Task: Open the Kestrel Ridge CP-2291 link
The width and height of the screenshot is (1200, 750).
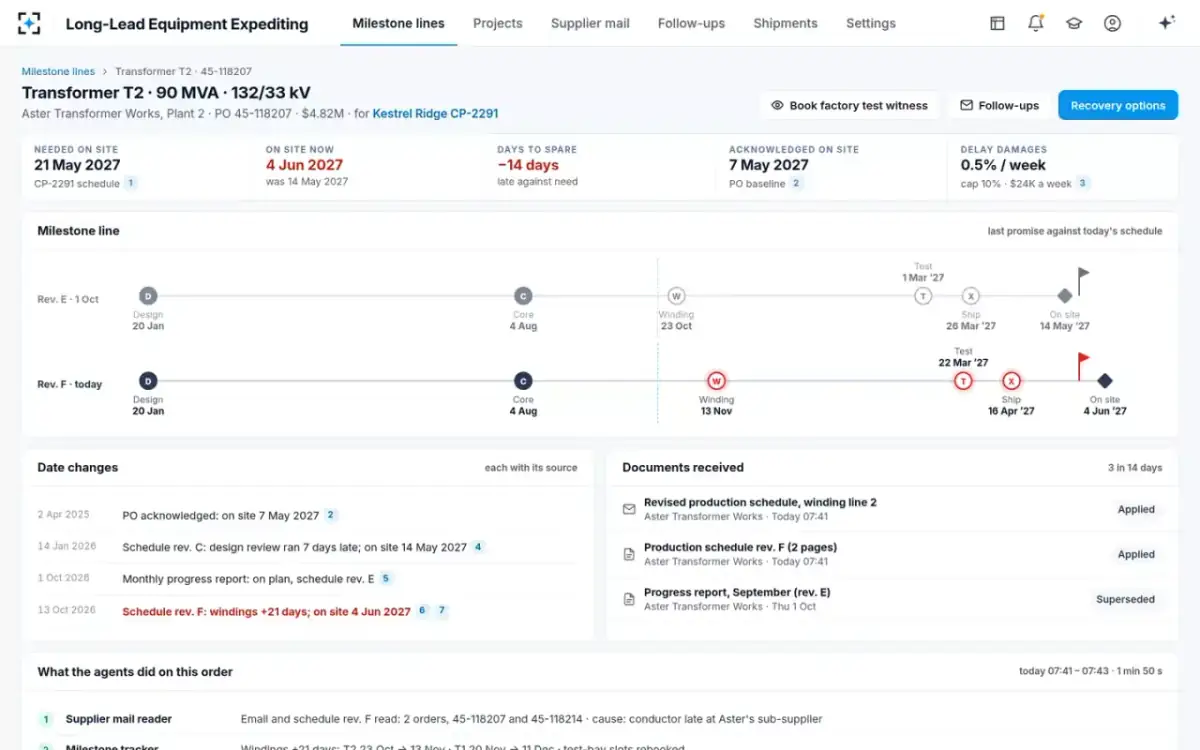Action: (435, 114)
